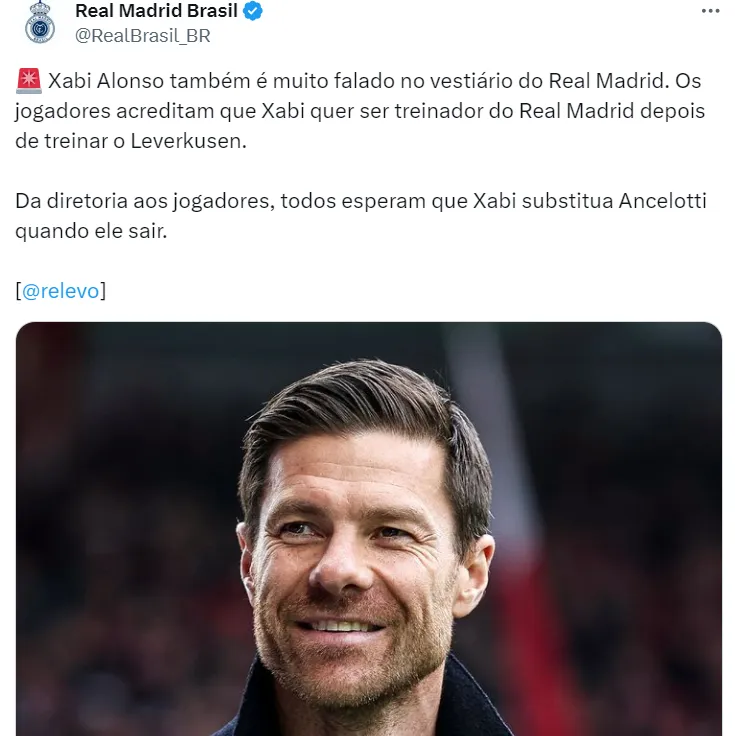Click 'Da diretoria aos jogadores' paragraph start

tap(145, 201)
